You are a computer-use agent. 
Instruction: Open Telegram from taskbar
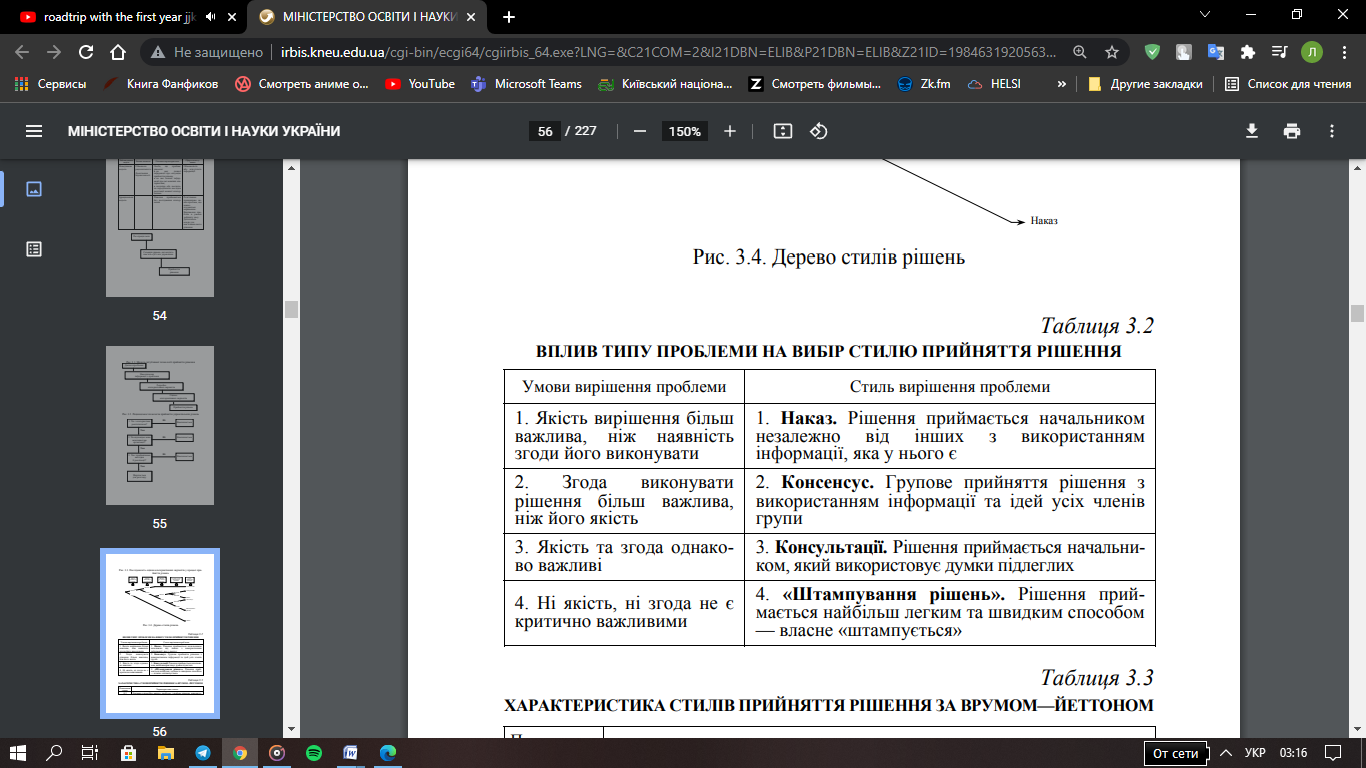pos(203,752)
